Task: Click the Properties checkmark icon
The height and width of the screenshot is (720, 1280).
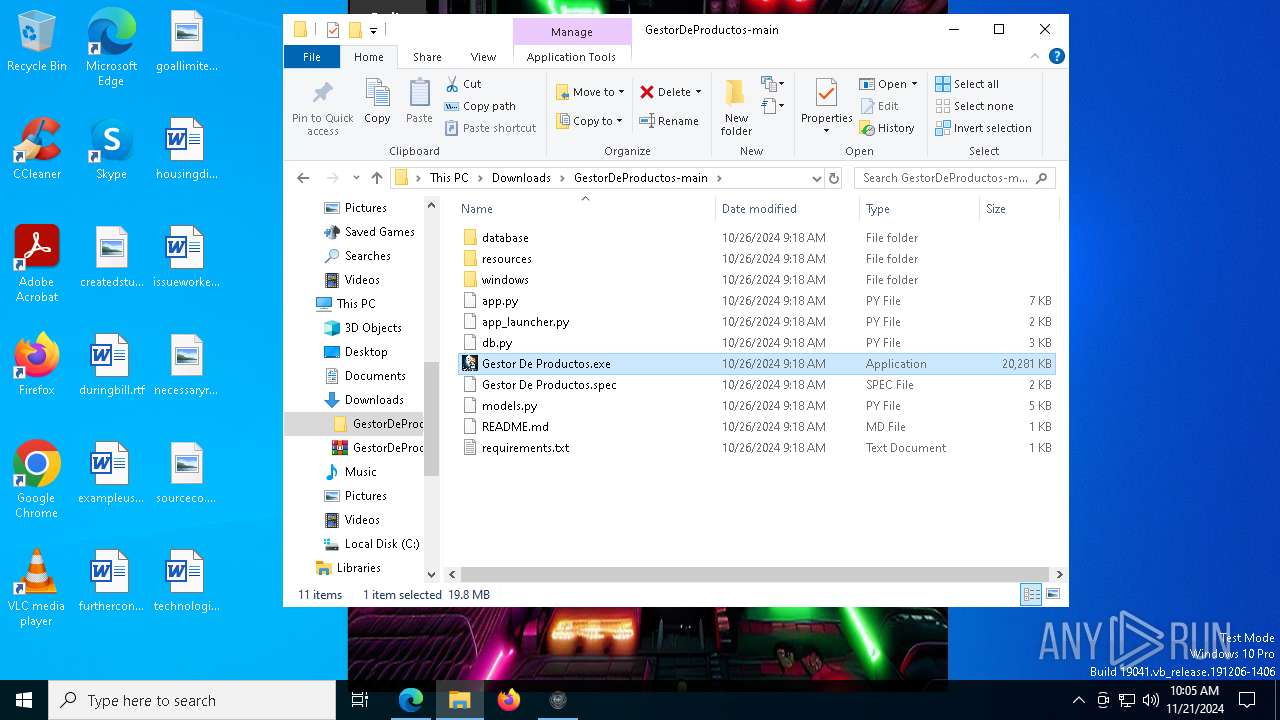Action: (826, 93)
